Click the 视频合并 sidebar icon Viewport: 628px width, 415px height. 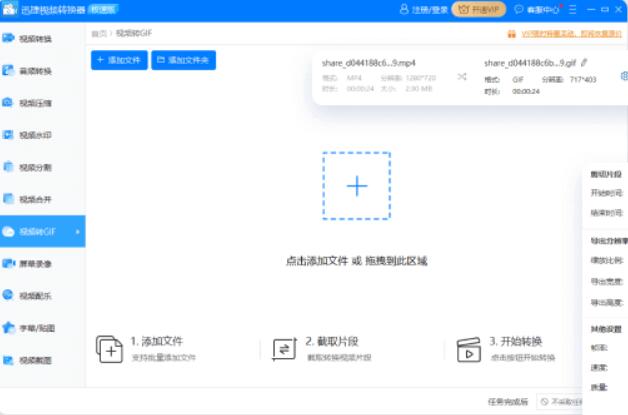tap(8, 199)
